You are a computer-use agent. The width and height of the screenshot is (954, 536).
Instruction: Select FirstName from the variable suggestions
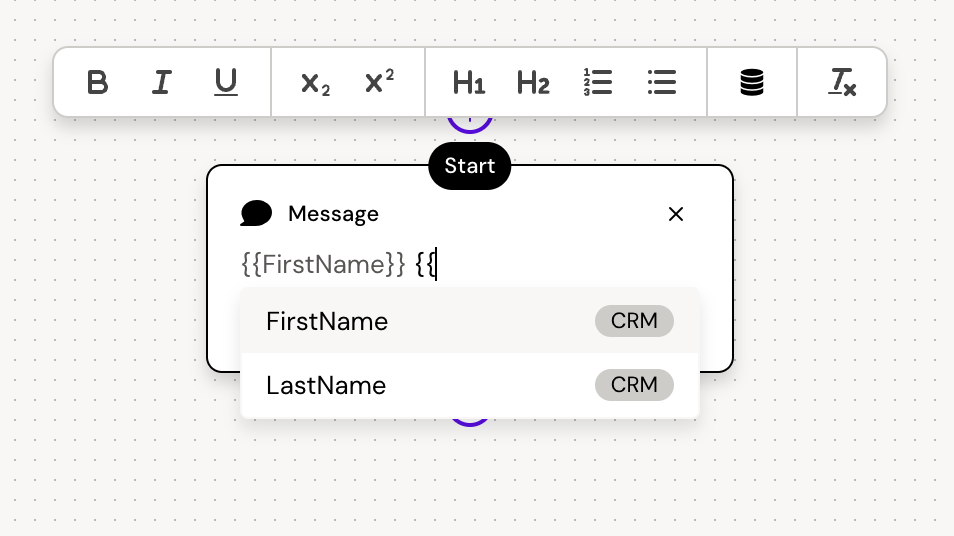pyautogui.click(x=327, y=321)
